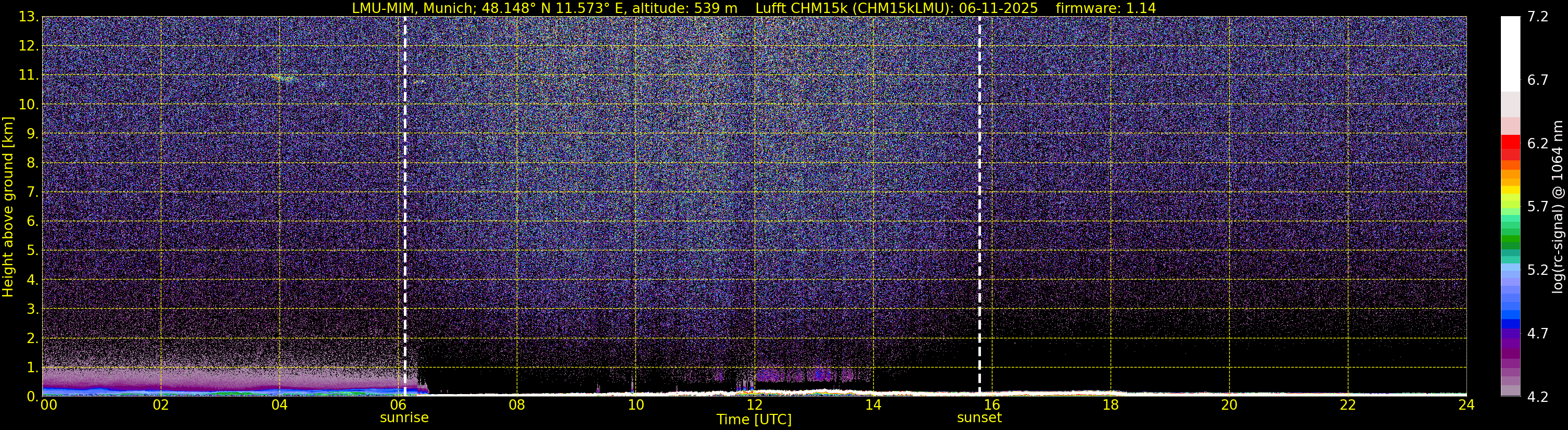This screenshot has width=1568, height=430.
Task: Click the "20" time axis tick label
Action: [x=1229, y=405]
